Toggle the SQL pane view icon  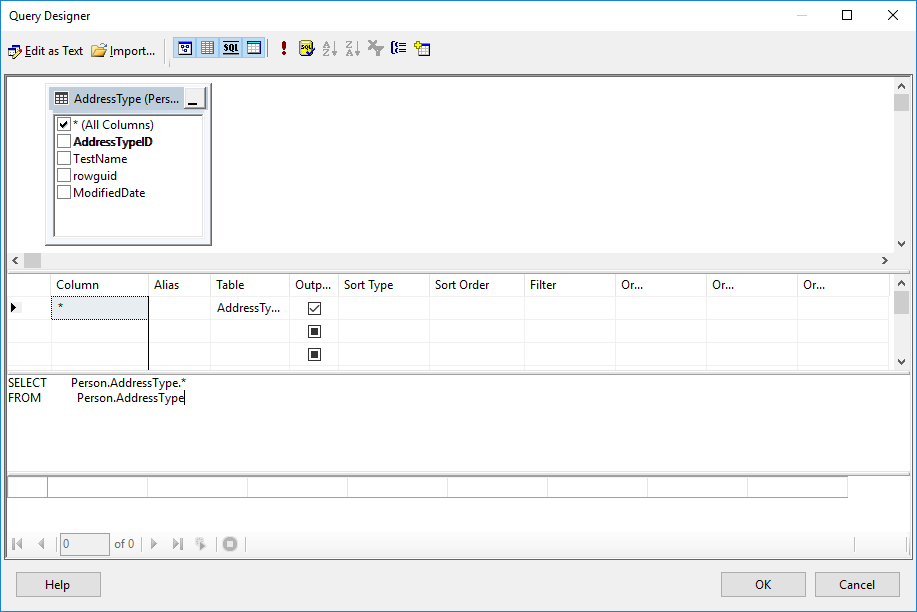231,48
